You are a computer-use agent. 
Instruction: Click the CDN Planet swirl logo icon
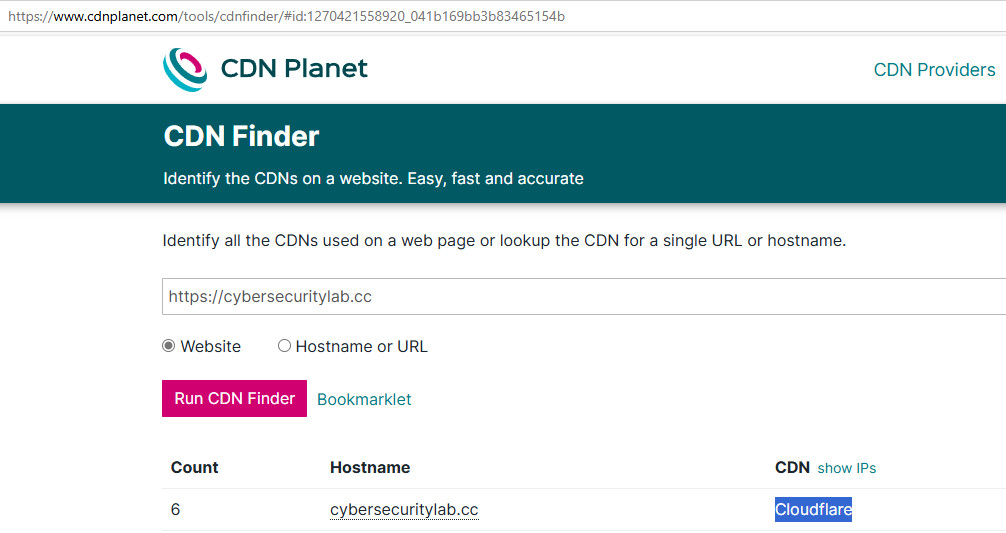pyautogui.click(x=185, y=69)
